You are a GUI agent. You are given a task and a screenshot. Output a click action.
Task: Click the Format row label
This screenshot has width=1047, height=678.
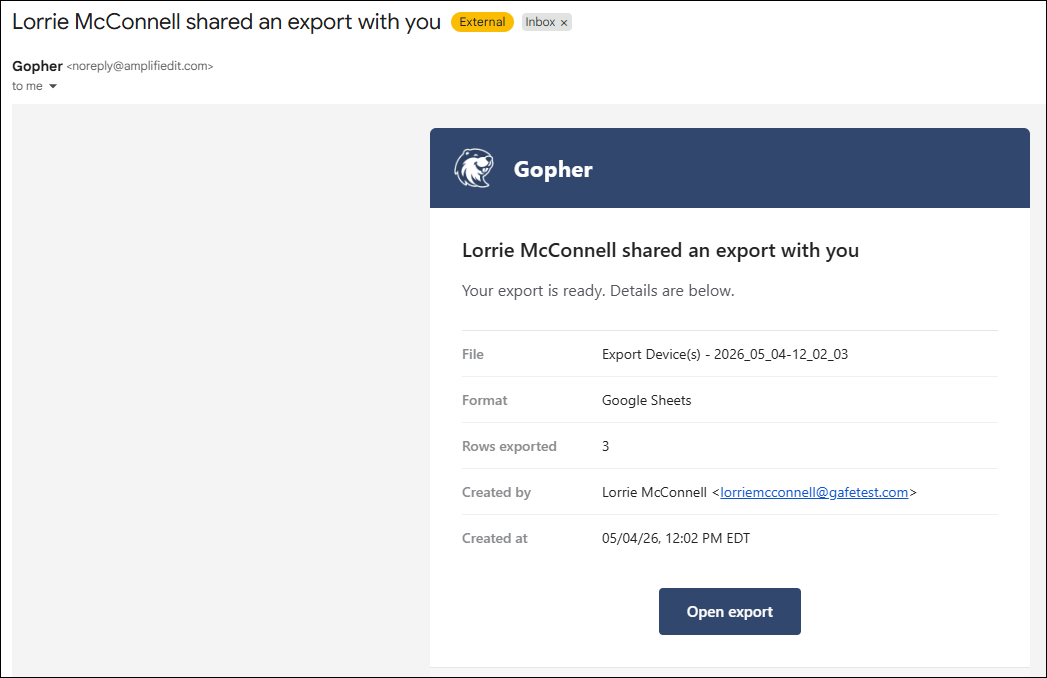point(485,400)
